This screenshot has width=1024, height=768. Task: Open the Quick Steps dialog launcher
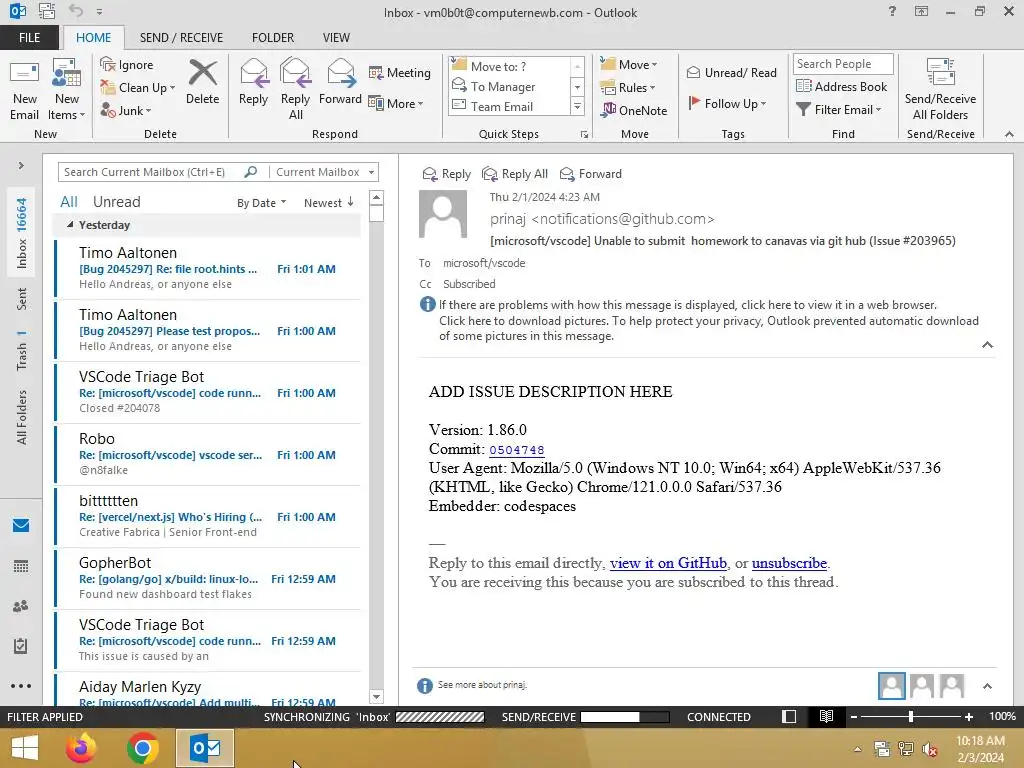(x=584, y=135)
